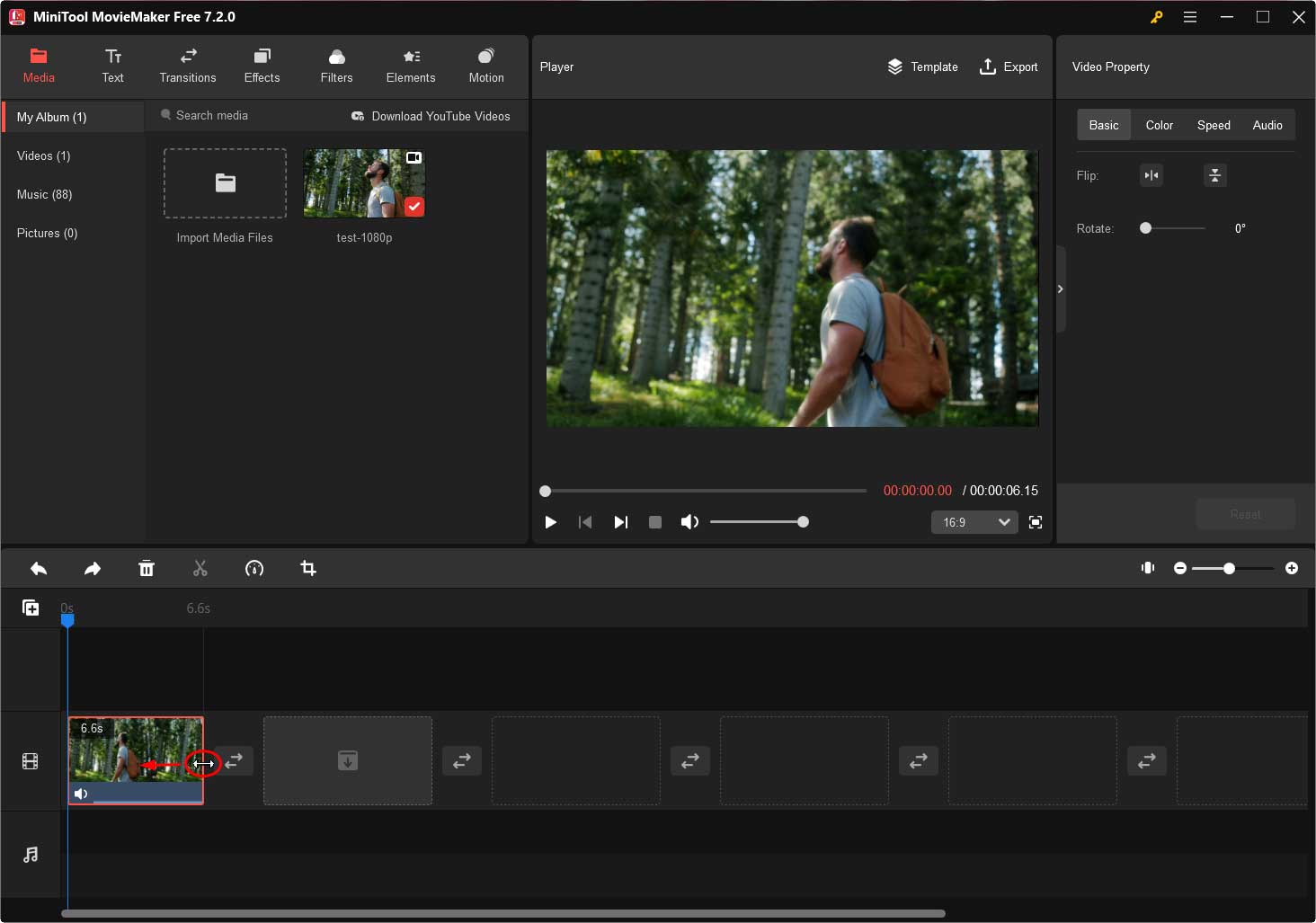This screenshot has height=923, width=1316.
Task: Adjust the player volume slider
Action: (x=759, y=522)
